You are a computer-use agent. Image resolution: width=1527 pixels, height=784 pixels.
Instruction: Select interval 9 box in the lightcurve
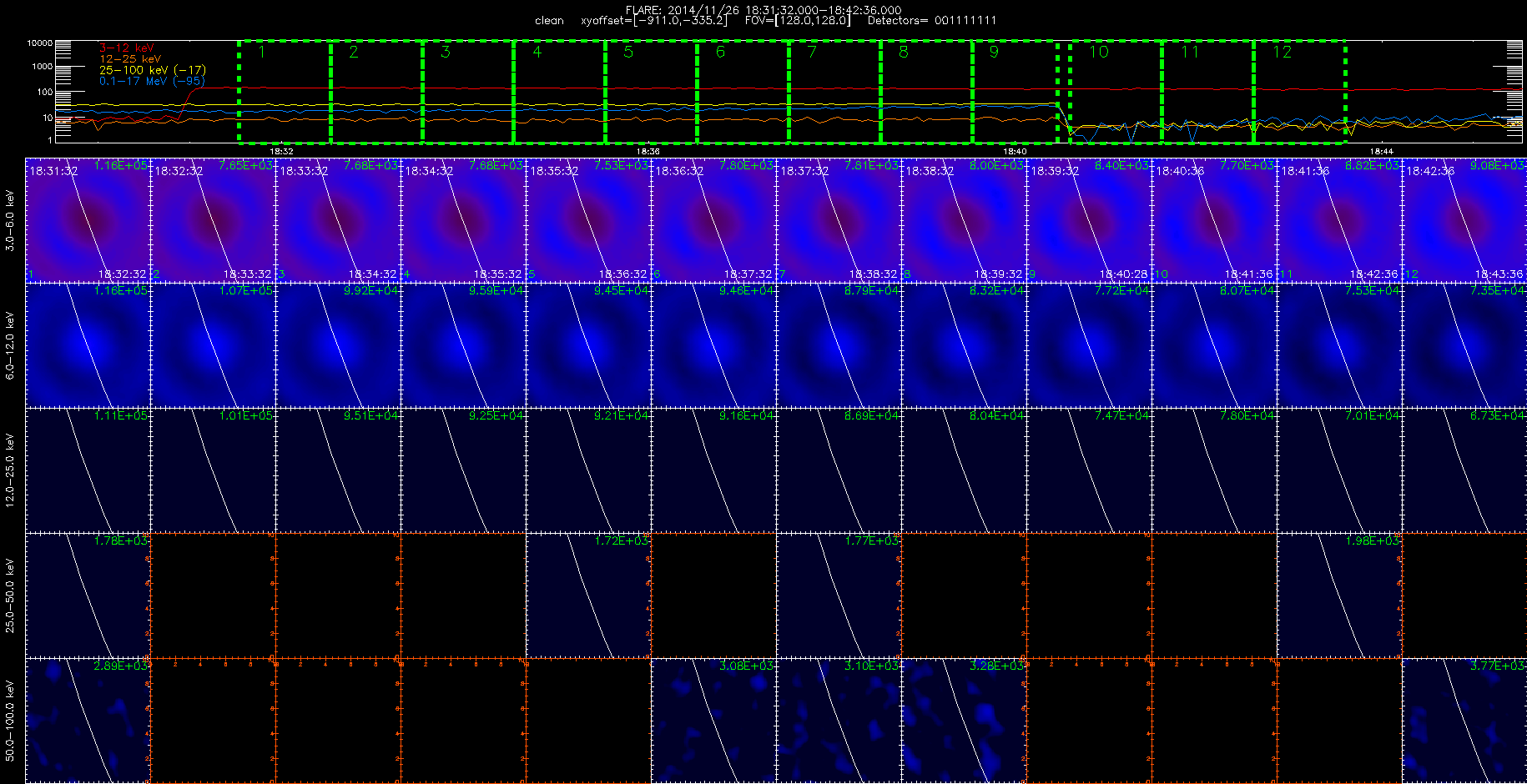click(1015, 92)
